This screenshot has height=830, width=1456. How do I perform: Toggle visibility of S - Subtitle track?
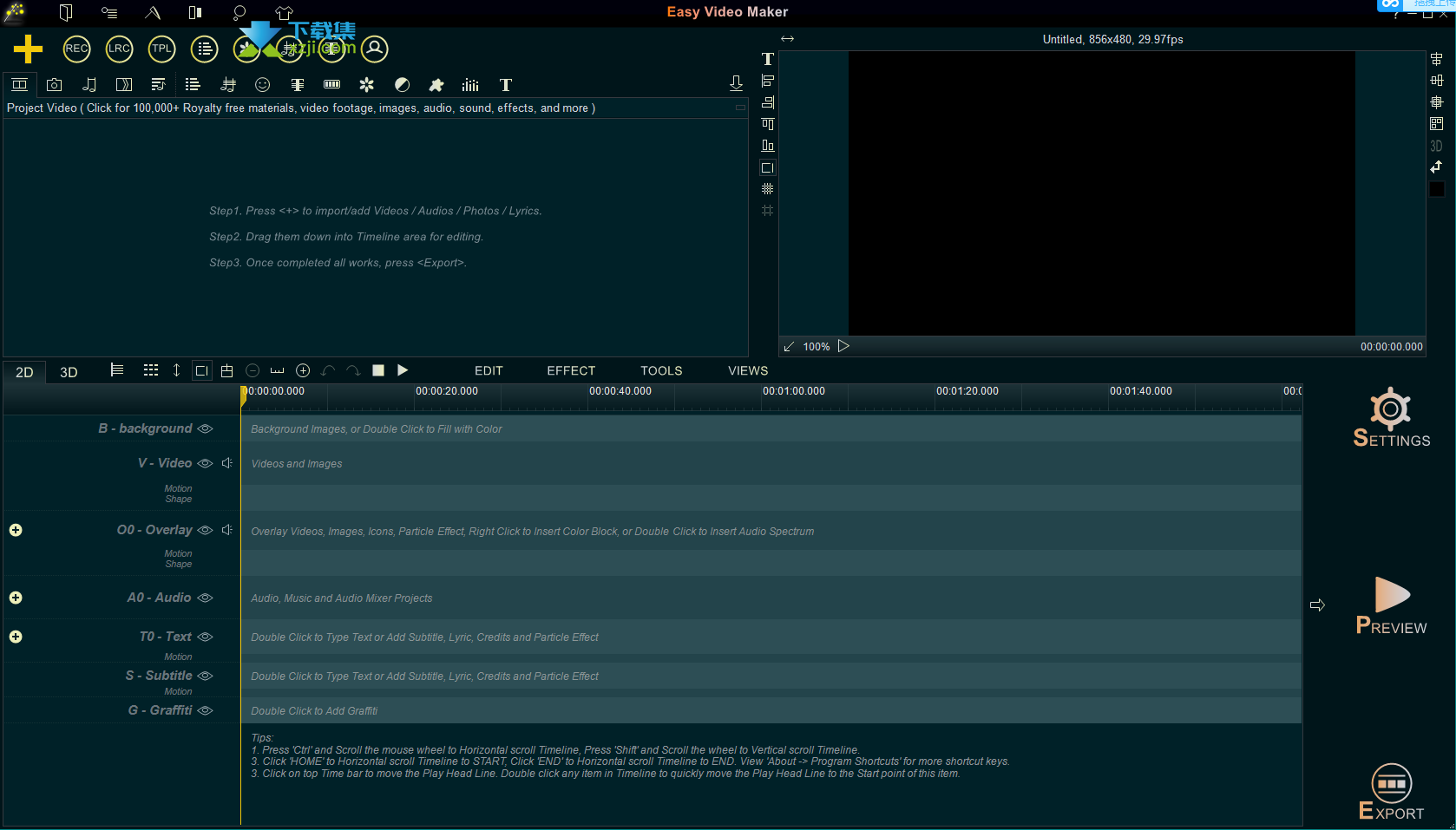[205, 676]
